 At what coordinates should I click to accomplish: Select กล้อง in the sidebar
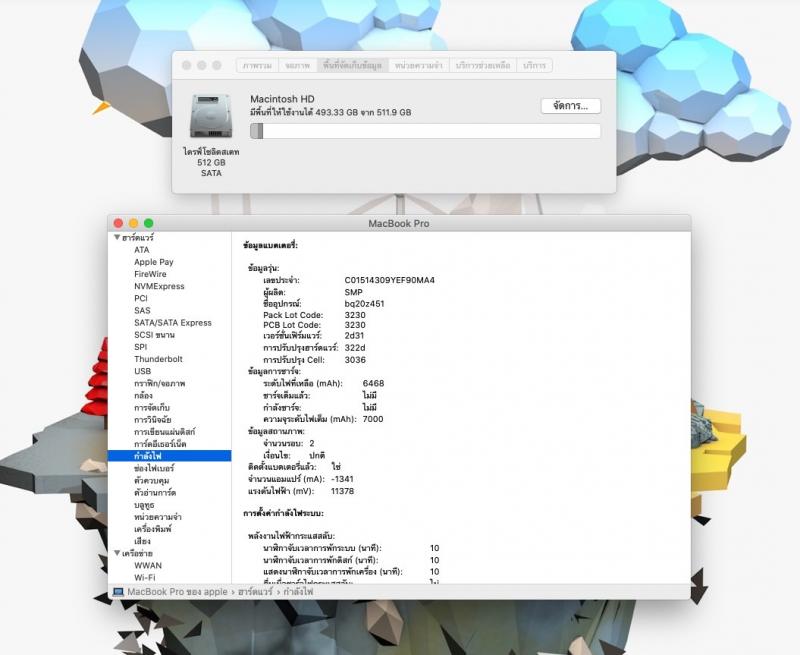tap(143, 396)
